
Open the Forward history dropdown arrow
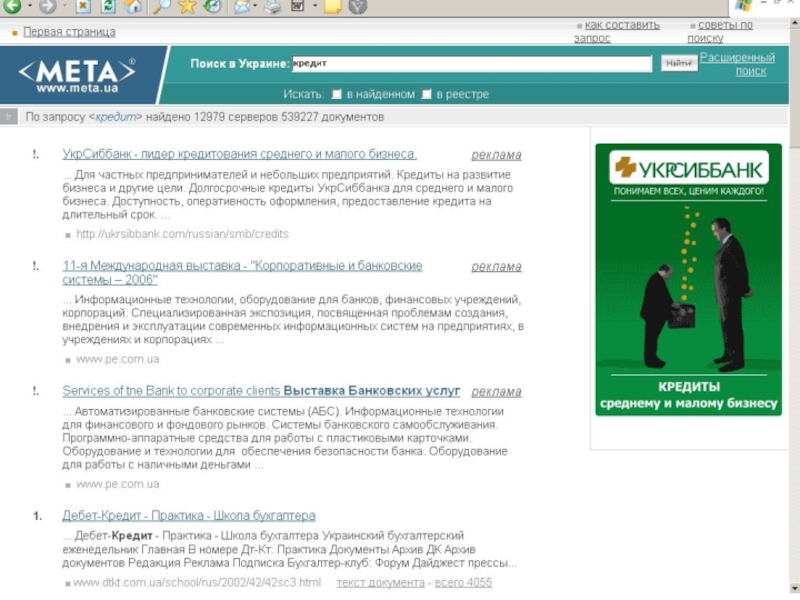65,6
